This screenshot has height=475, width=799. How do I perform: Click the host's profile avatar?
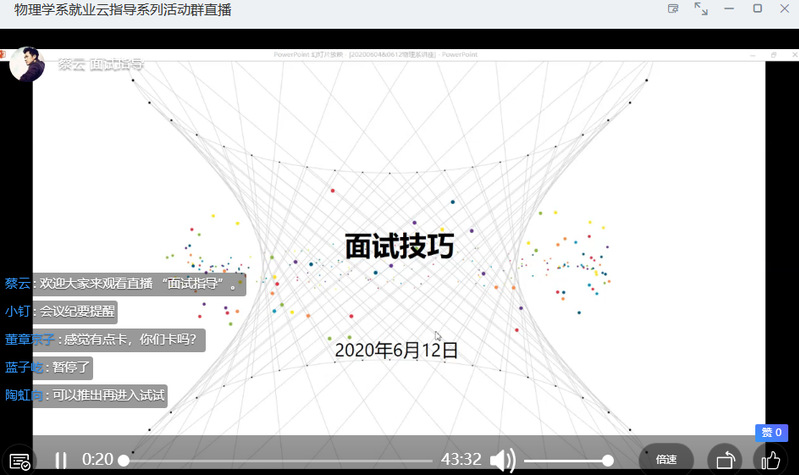click(28, 62)
